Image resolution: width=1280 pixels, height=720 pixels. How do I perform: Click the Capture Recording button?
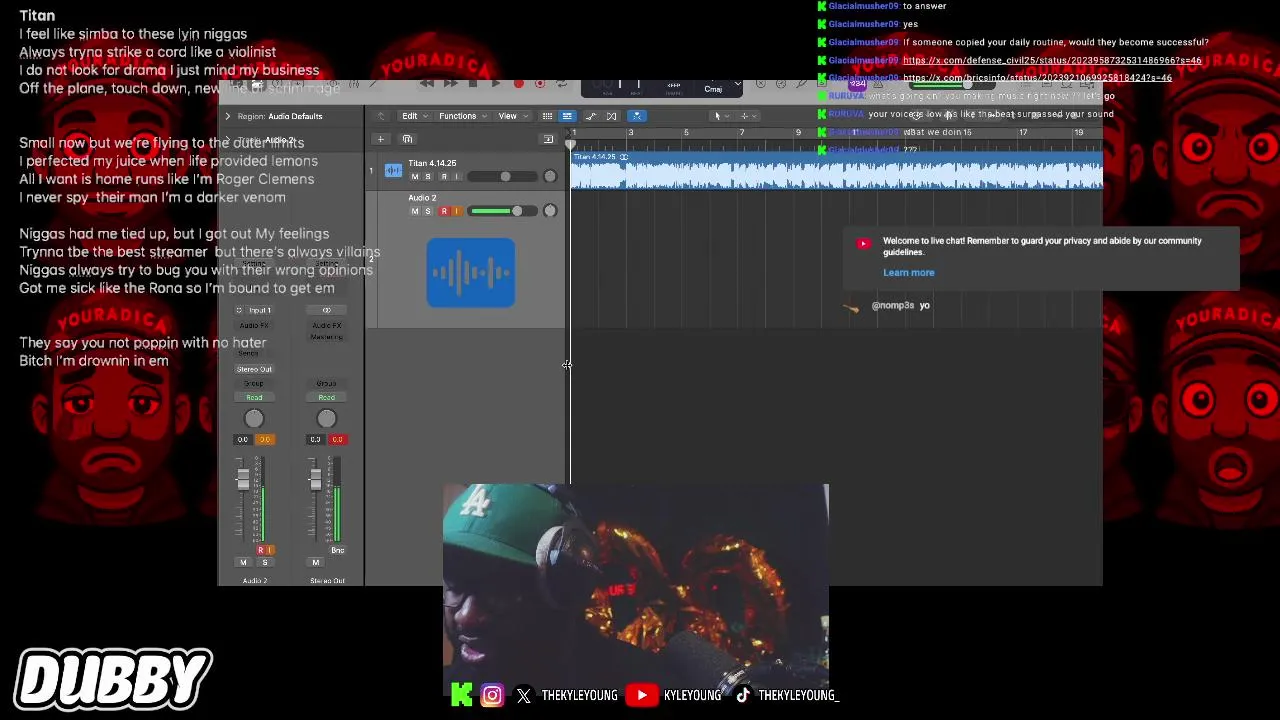click(x=540, y=84)
